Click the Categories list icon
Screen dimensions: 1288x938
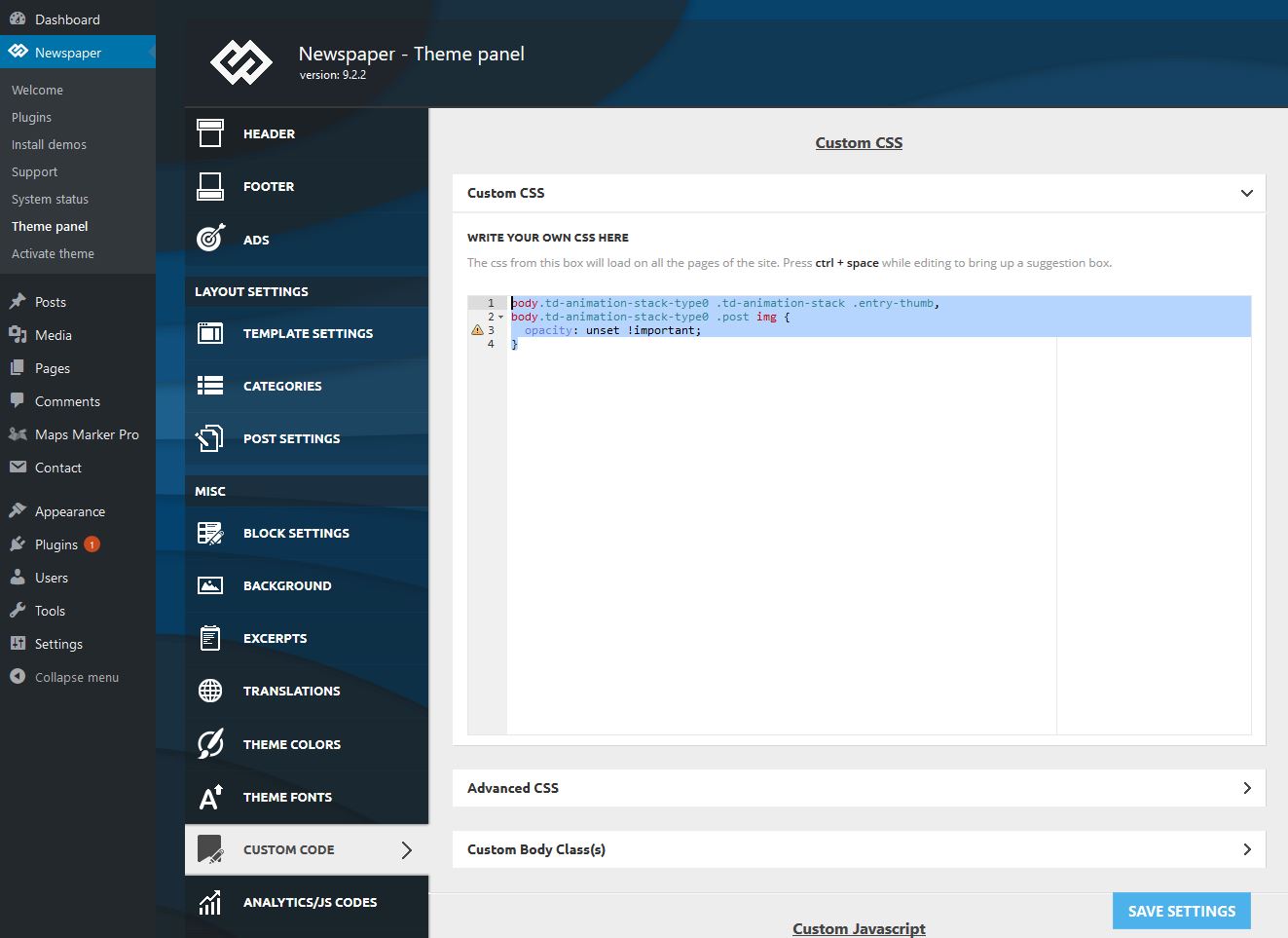pos(210,386)
